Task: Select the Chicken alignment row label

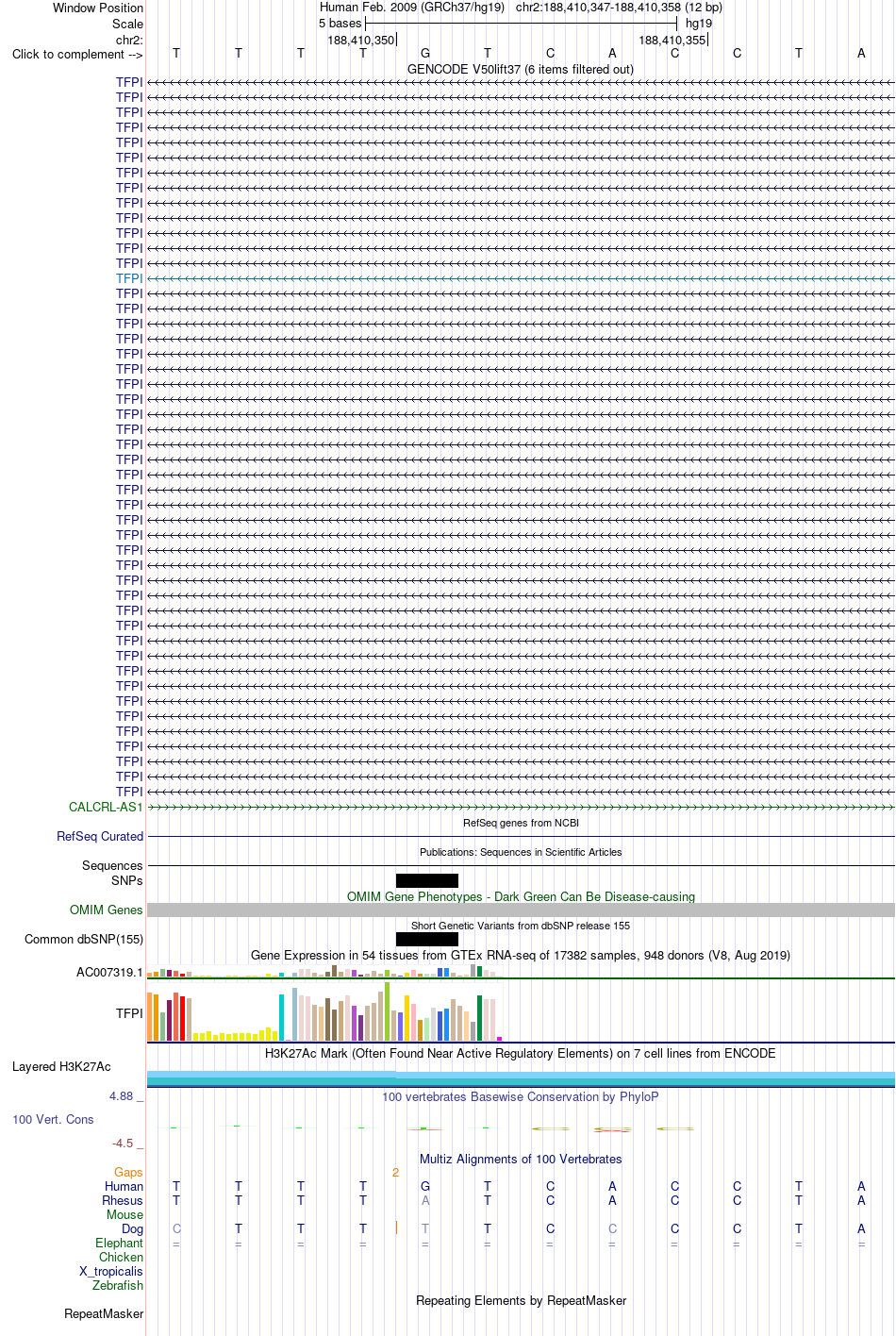Action: point(121,1257)
